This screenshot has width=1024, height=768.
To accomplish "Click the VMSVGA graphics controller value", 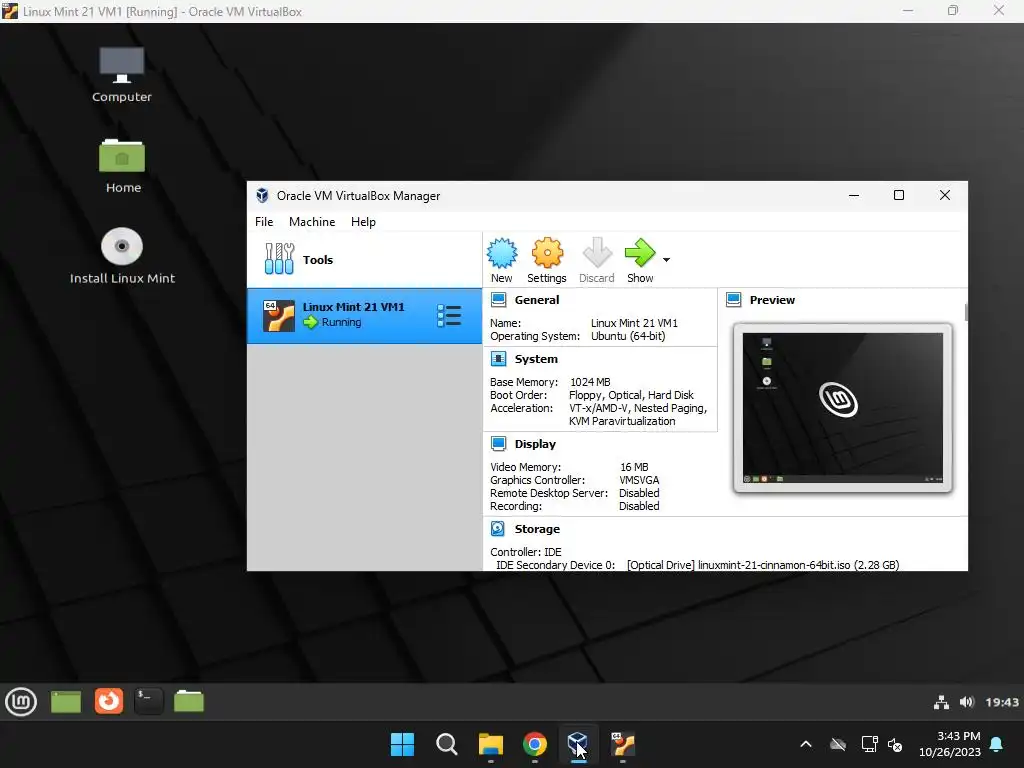I will pos(639,480).
